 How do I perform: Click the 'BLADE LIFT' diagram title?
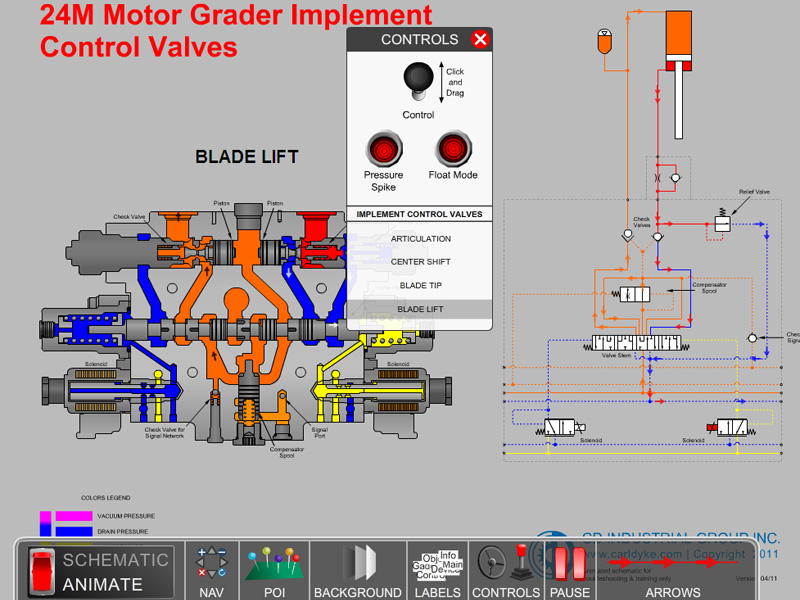(x=247, y=157)
